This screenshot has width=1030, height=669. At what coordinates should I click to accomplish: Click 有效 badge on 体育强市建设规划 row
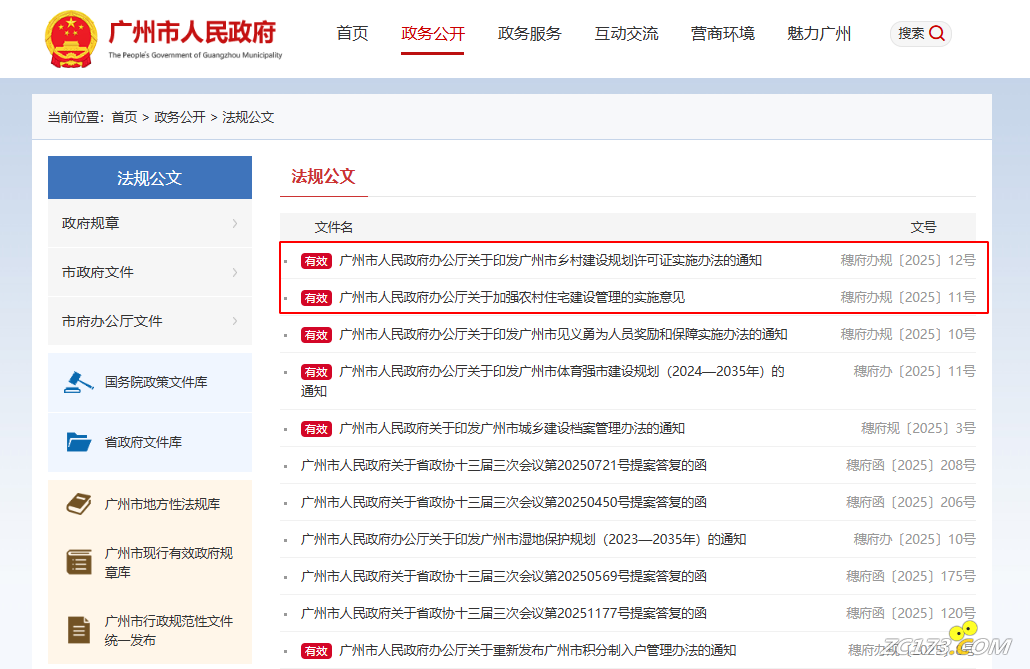point(316,372)
